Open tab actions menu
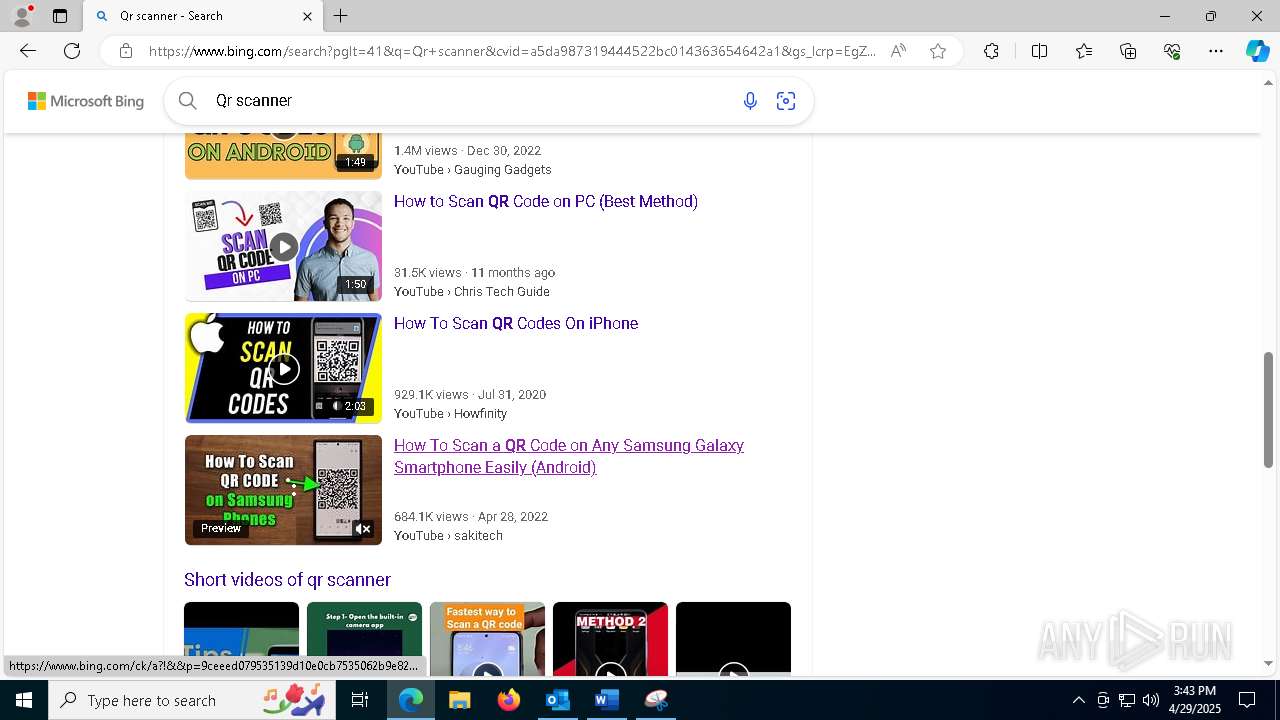Screen dimensions: 1280x720 [x=60, y=16]
